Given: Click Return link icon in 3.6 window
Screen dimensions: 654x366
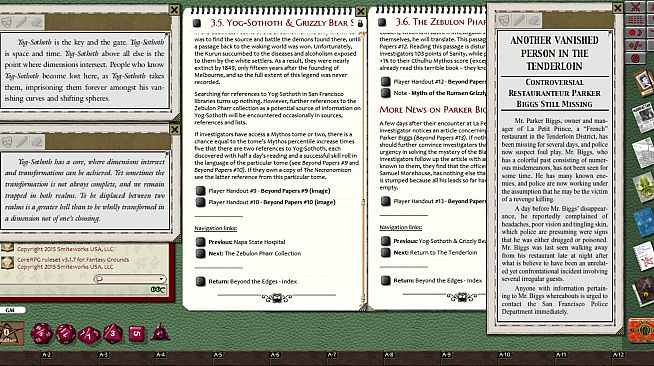Looking at the screenshot, I should pyautogui.click(x=385, y=281).
